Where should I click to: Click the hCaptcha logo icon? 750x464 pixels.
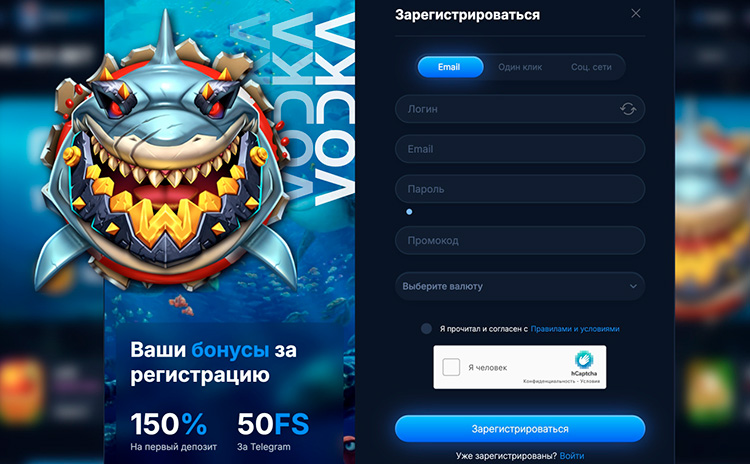point(584,360)
